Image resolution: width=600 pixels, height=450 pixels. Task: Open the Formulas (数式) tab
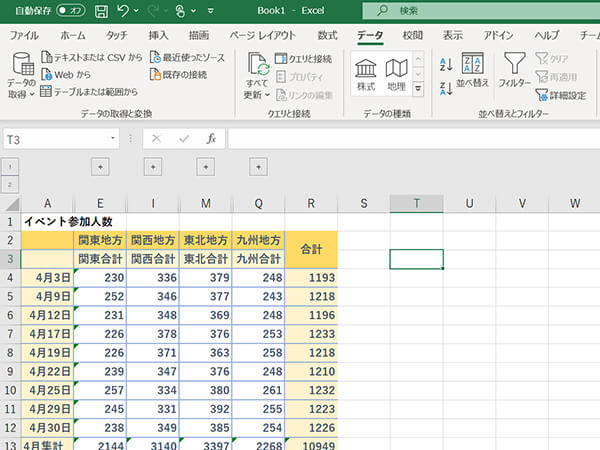coord(327,35)
